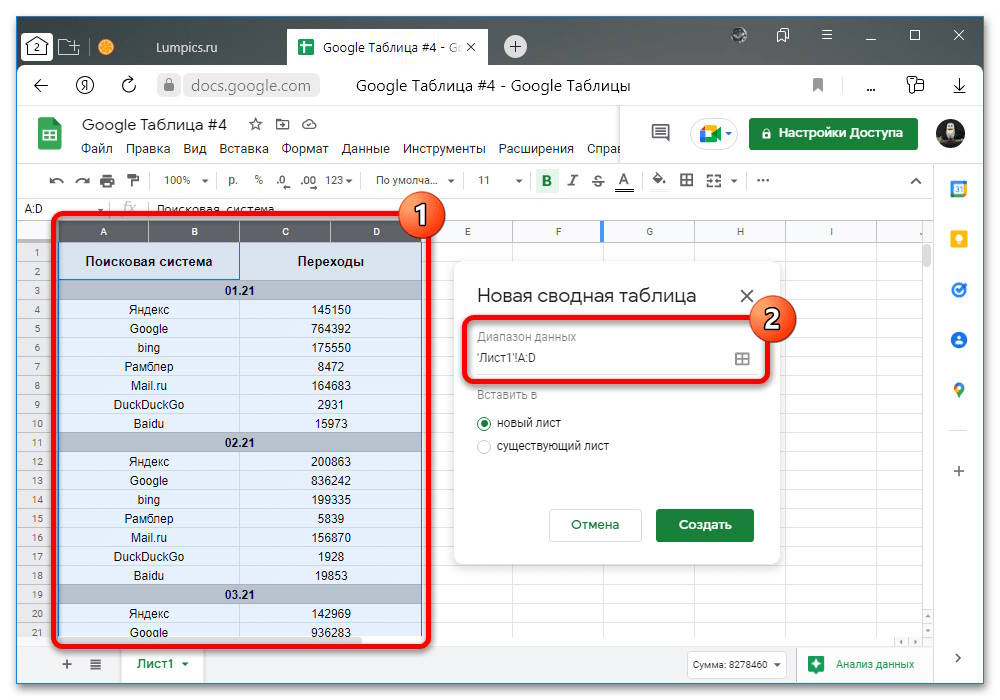This screenshot has width=1000, height=700.
Task: Check the cloud save status icon
Action: tap(309, 124)
